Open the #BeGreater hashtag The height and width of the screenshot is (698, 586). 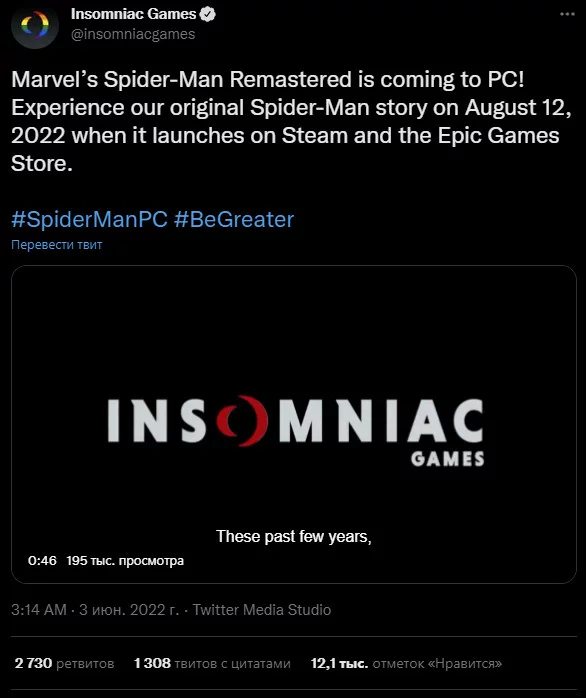[234, 219]
